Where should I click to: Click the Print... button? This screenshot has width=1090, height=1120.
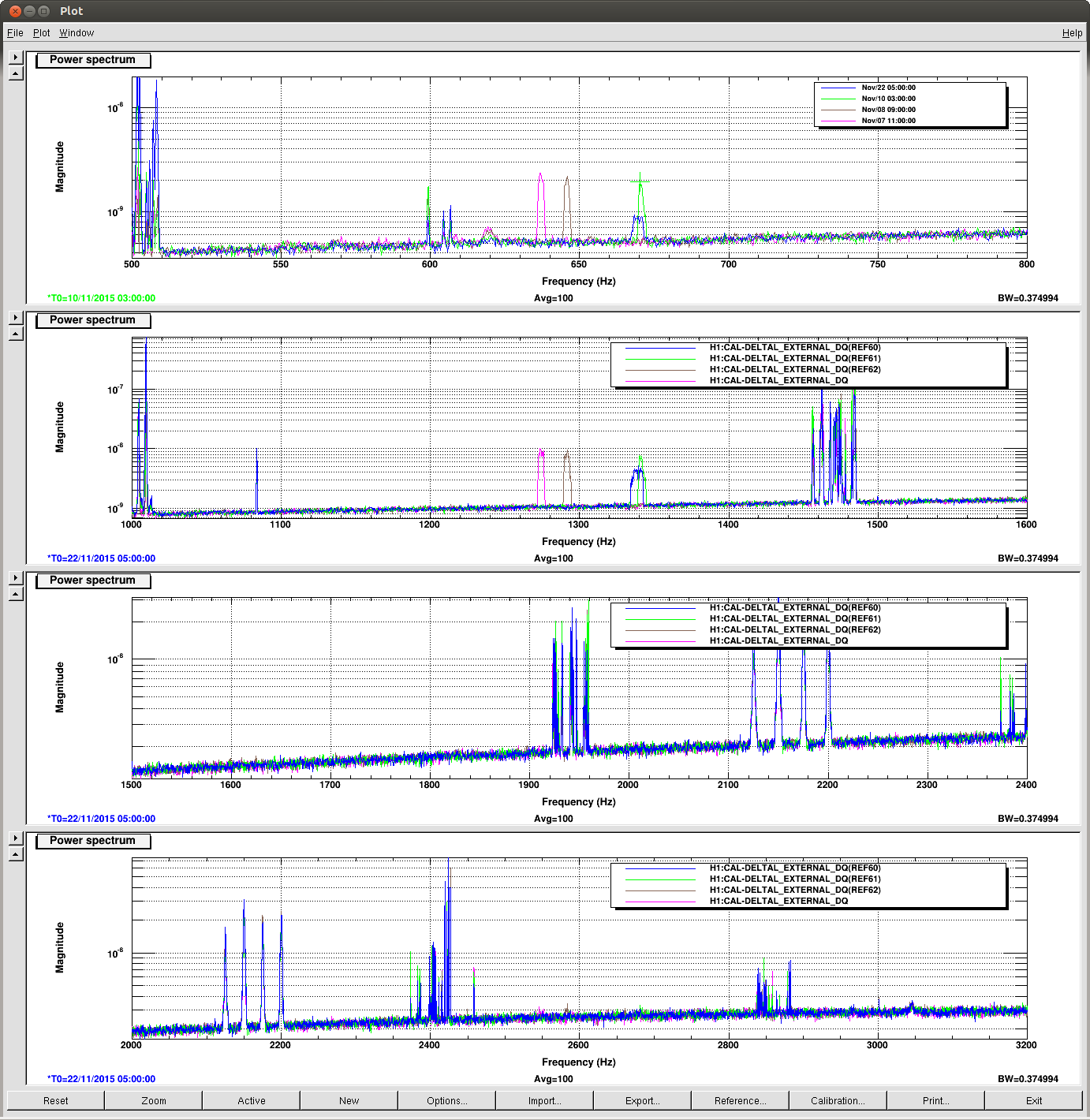coord(936,1100)
